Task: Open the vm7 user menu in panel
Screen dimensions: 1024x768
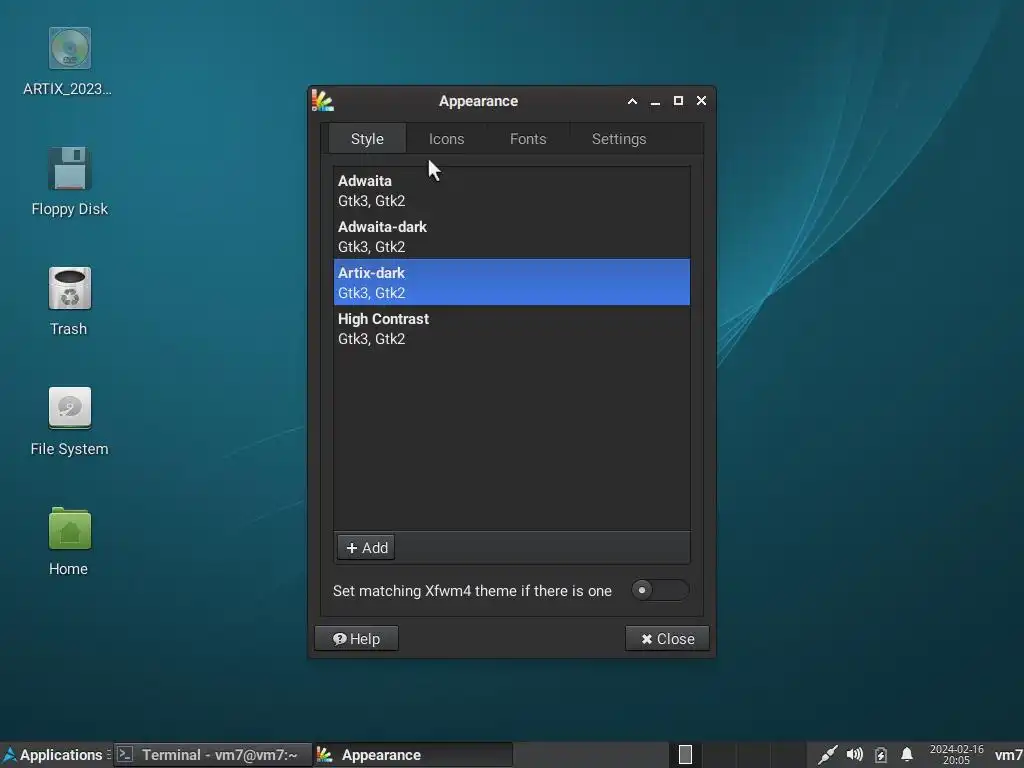Action: click(1008, 755)
